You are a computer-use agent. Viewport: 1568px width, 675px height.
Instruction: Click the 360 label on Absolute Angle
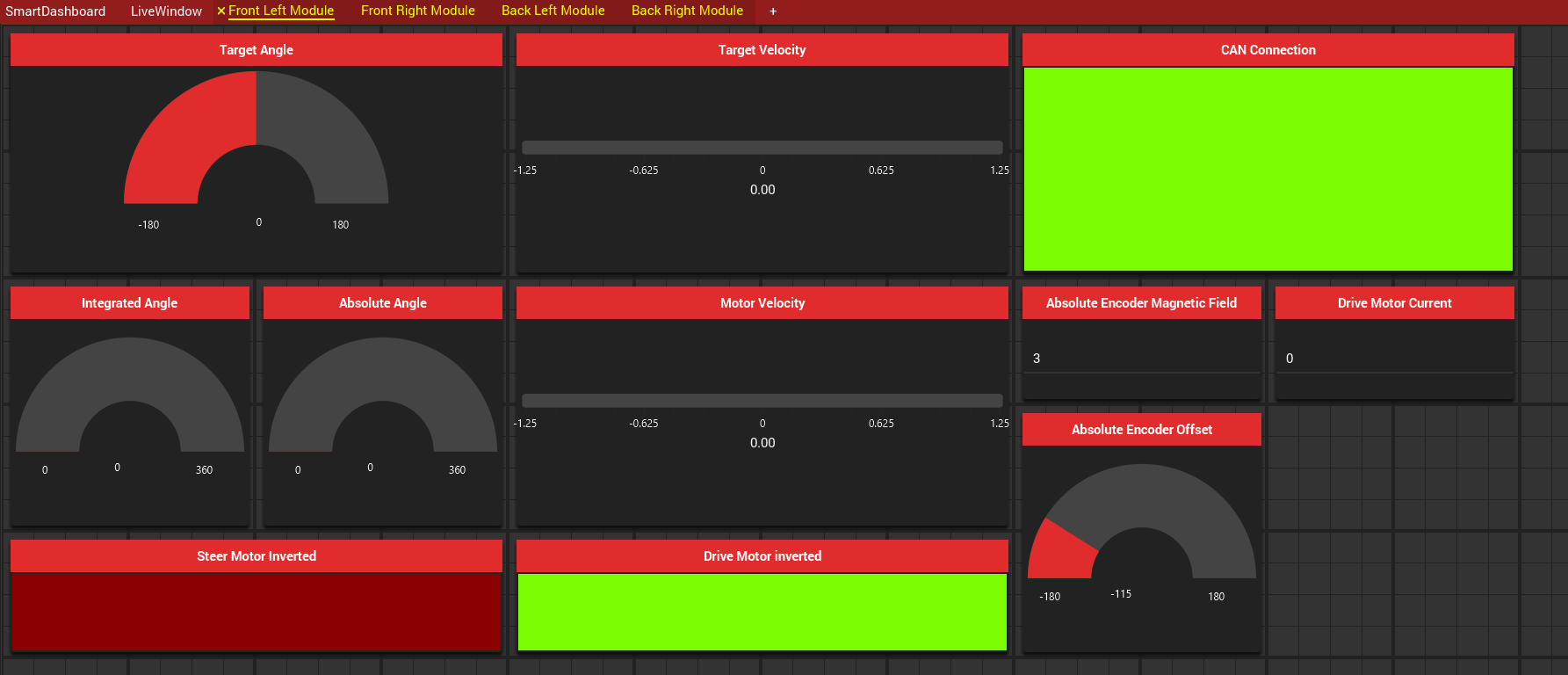point(457,470)
